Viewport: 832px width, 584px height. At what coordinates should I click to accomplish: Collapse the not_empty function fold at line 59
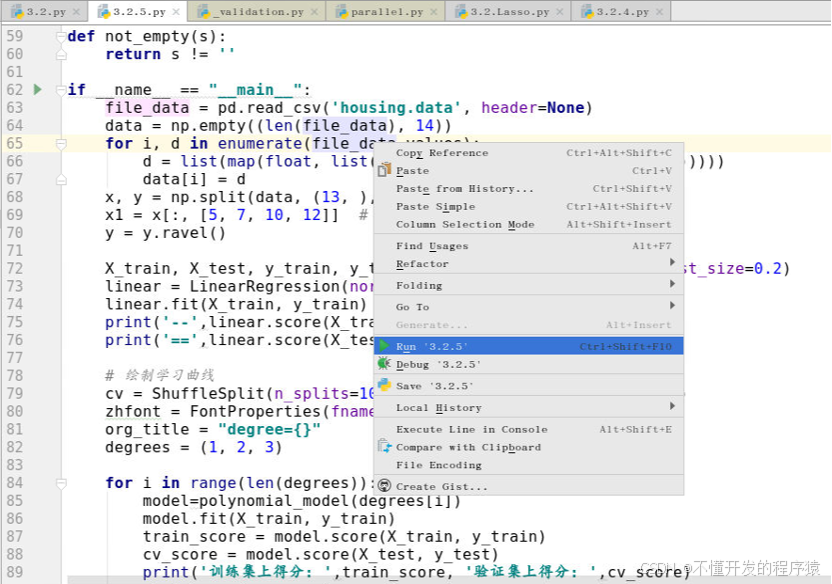[x=61, y=36]
